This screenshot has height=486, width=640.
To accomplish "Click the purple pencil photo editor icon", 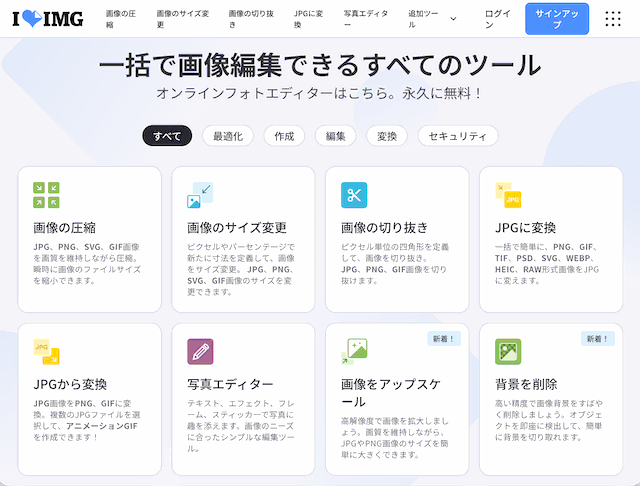I will [x=200, y=351].
